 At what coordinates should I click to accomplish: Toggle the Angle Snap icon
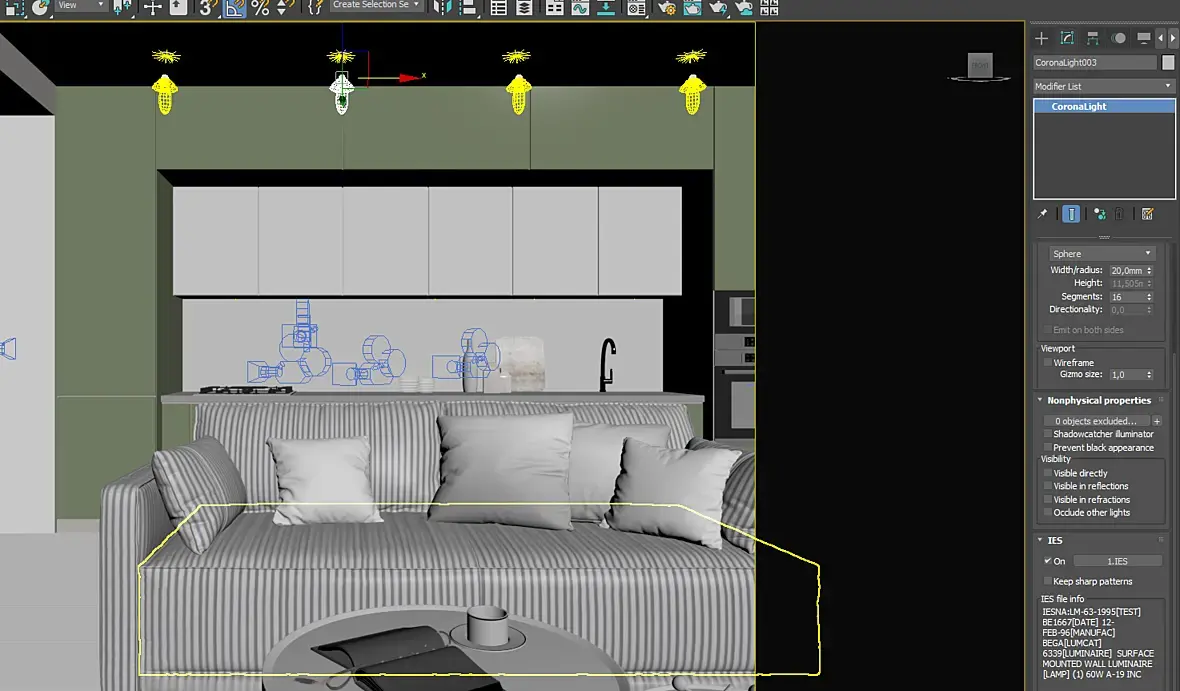[x=235, y=8]
